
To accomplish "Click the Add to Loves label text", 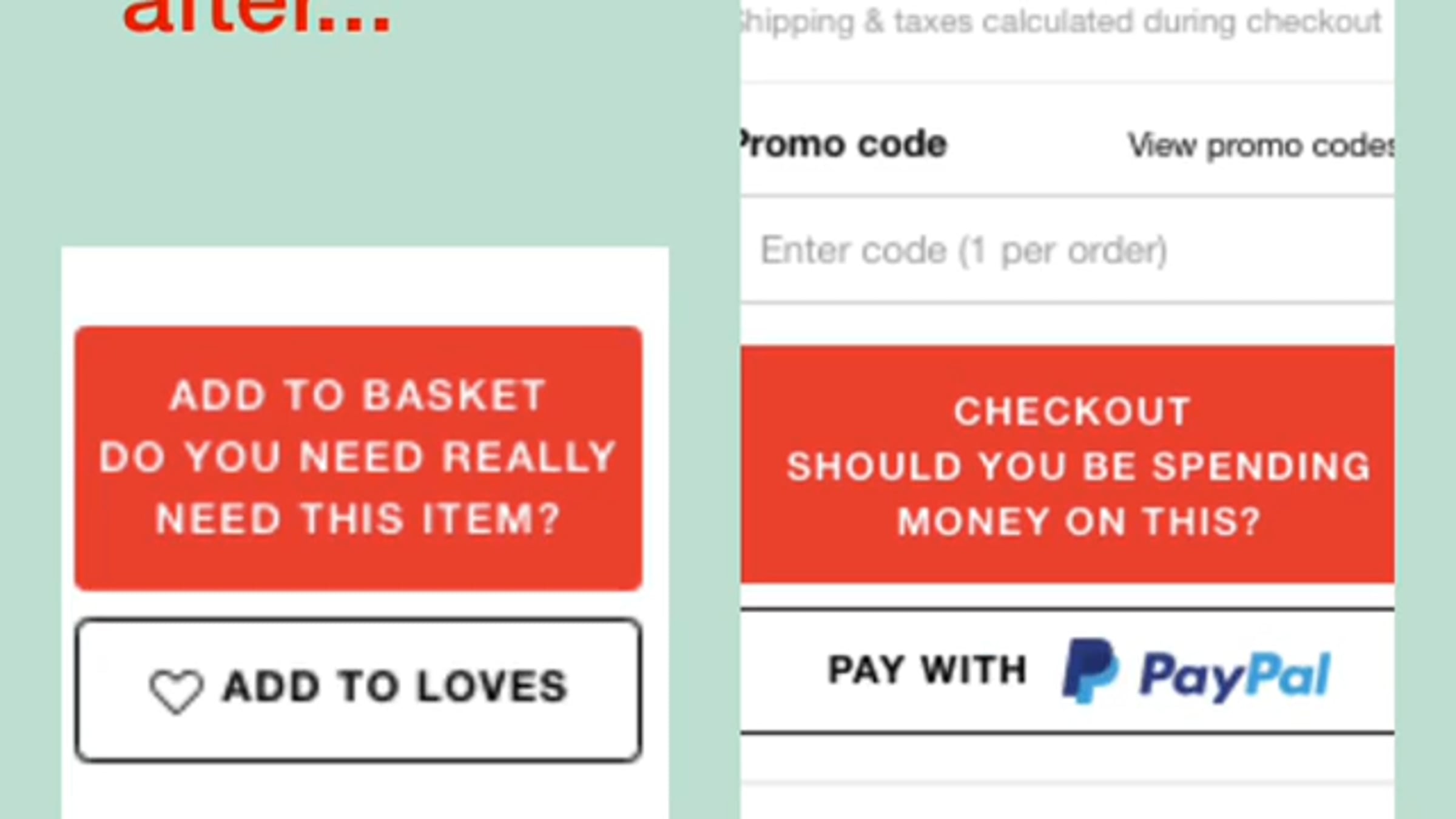I will click(395, 687).
